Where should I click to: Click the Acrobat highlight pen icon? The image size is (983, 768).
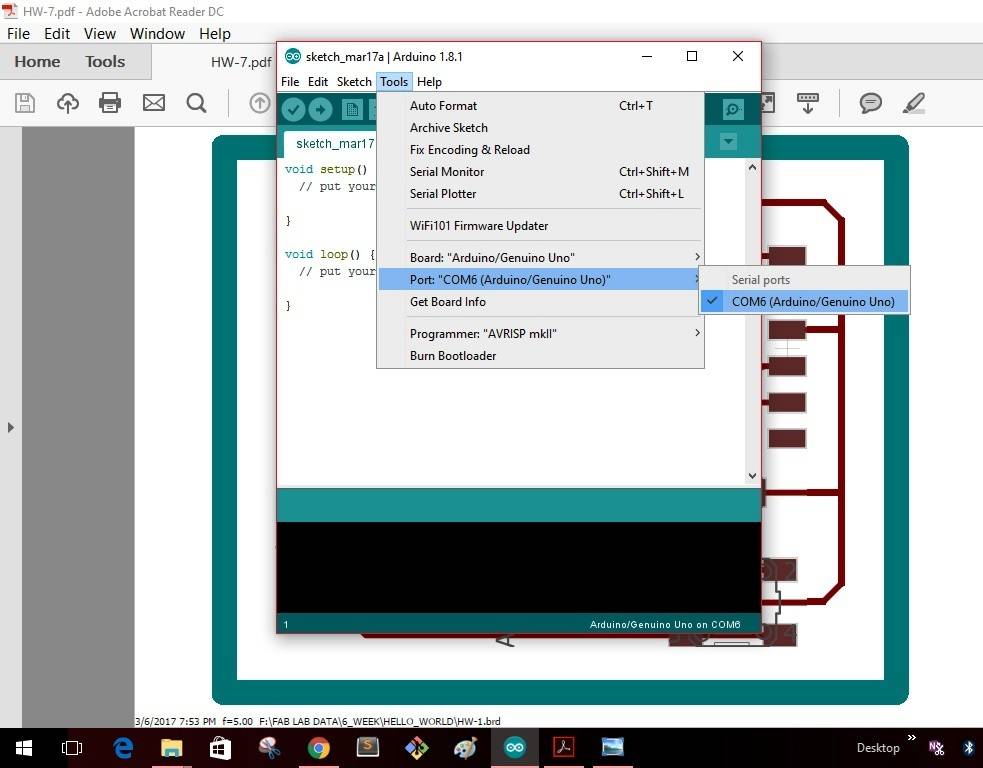tap(913, 103)
